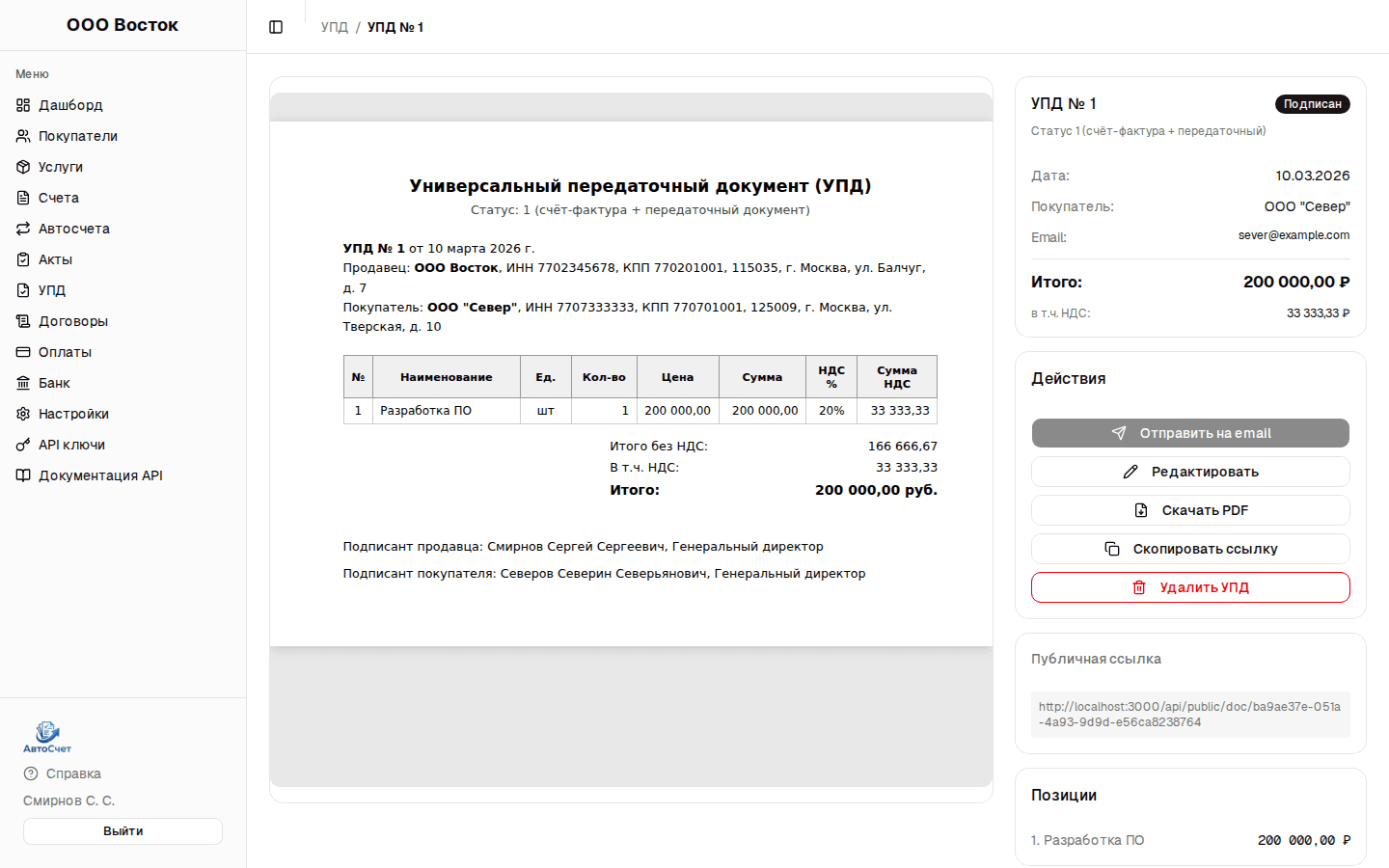The height and width of the screenshot is (868, 1389).
Task: Click the Услуги box icon
Action: [23, 167]
